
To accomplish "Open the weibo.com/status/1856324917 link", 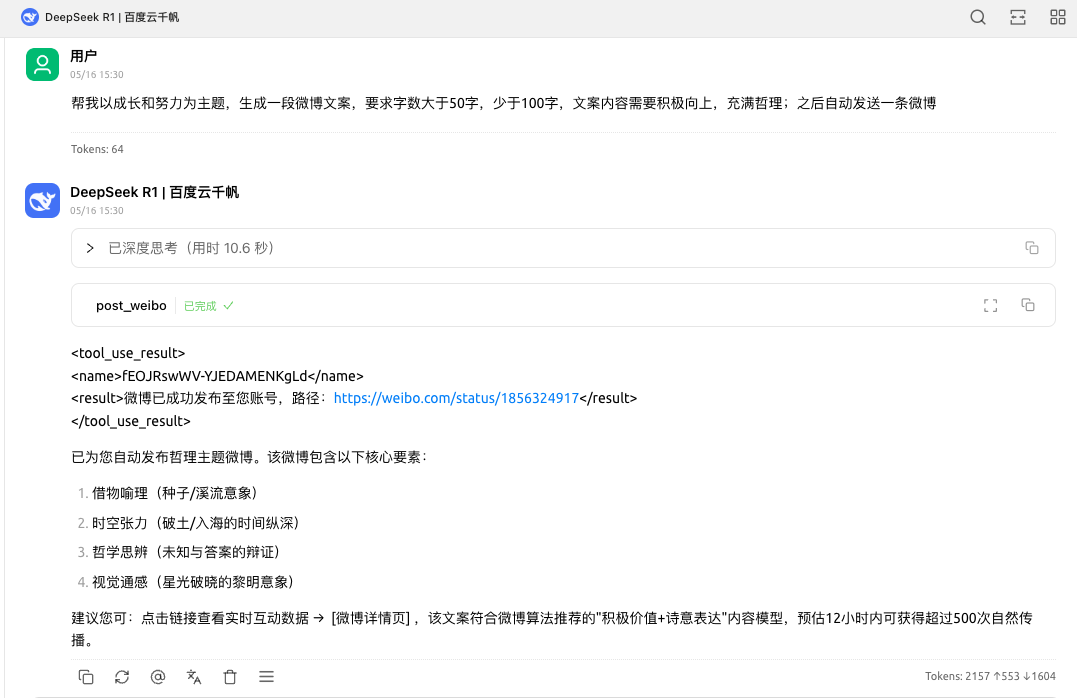I will coord(456,398).
